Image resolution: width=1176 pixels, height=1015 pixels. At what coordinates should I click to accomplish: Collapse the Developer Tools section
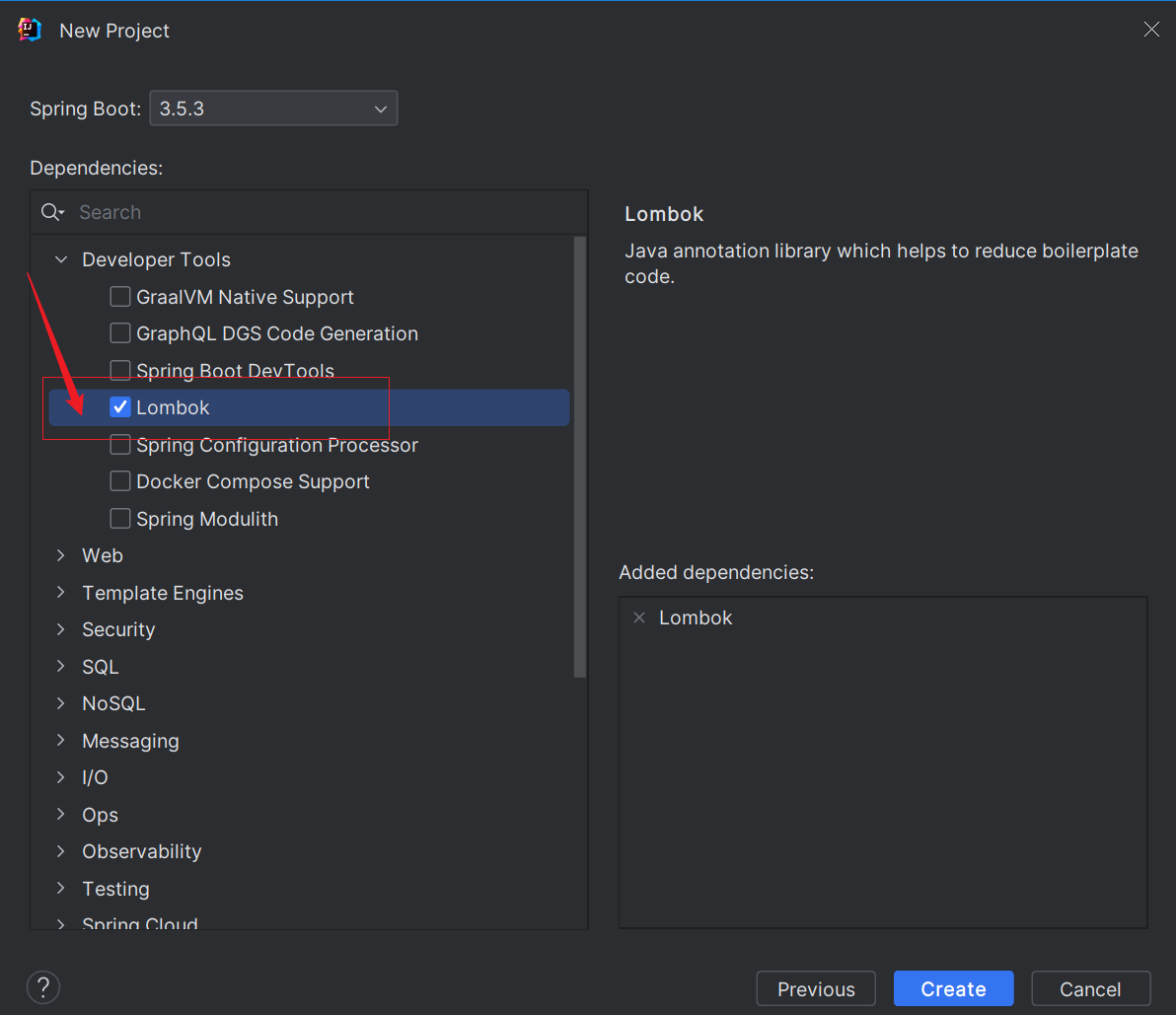click(x=60, y=258)
